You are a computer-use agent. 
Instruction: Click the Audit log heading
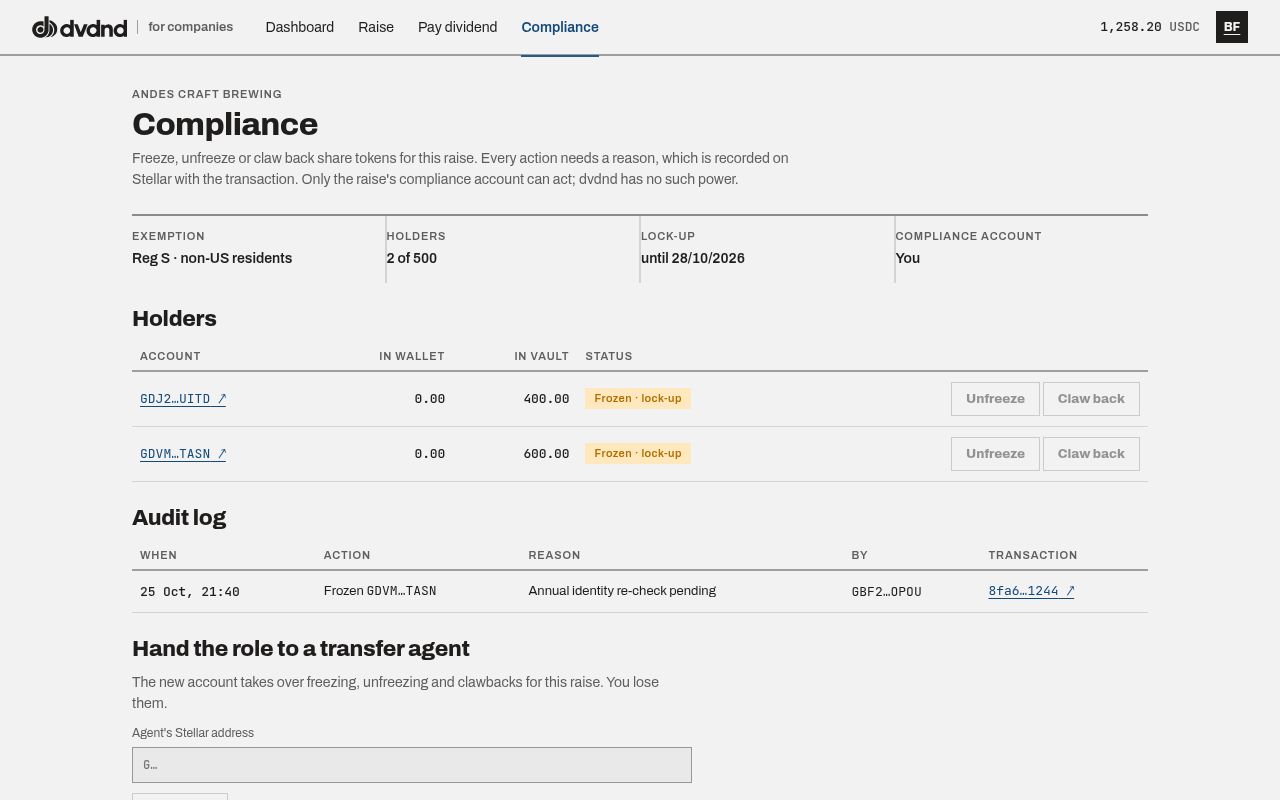(x=179, y=517)
